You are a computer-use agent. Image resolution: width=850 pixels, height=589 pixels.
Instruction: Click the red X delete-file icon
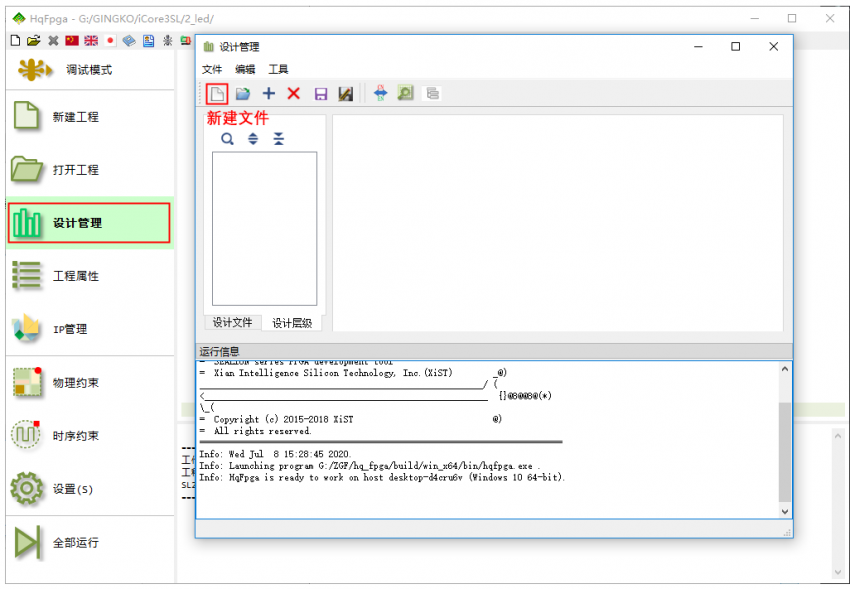tap(294, 94)
